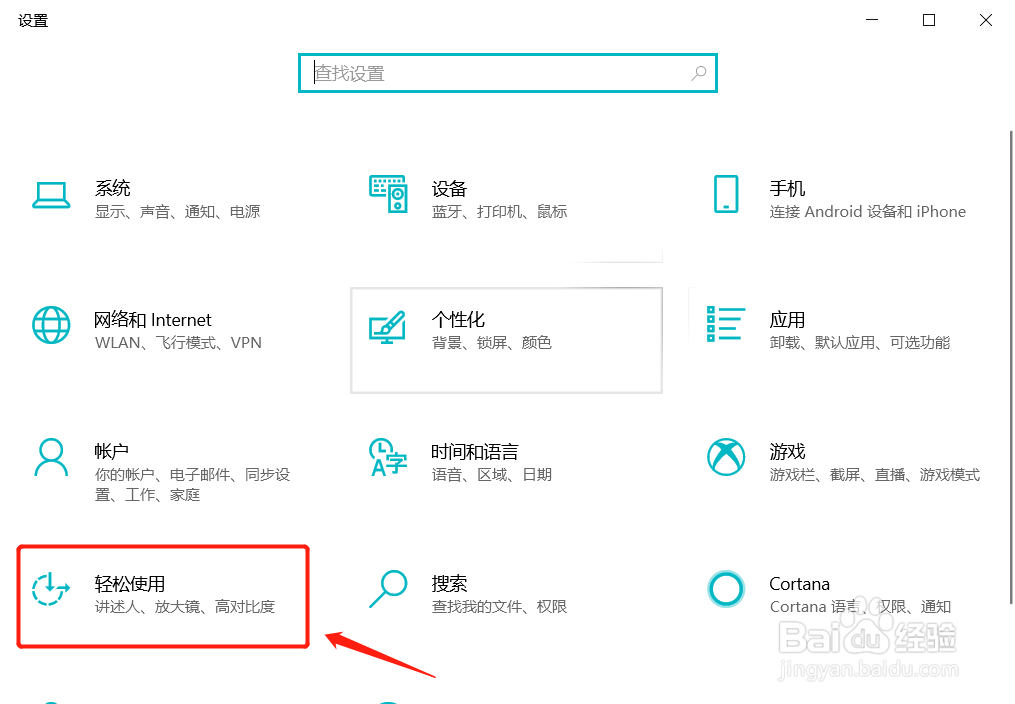Select the 个性化 category title
The image size is (1015, 704).
458,320
